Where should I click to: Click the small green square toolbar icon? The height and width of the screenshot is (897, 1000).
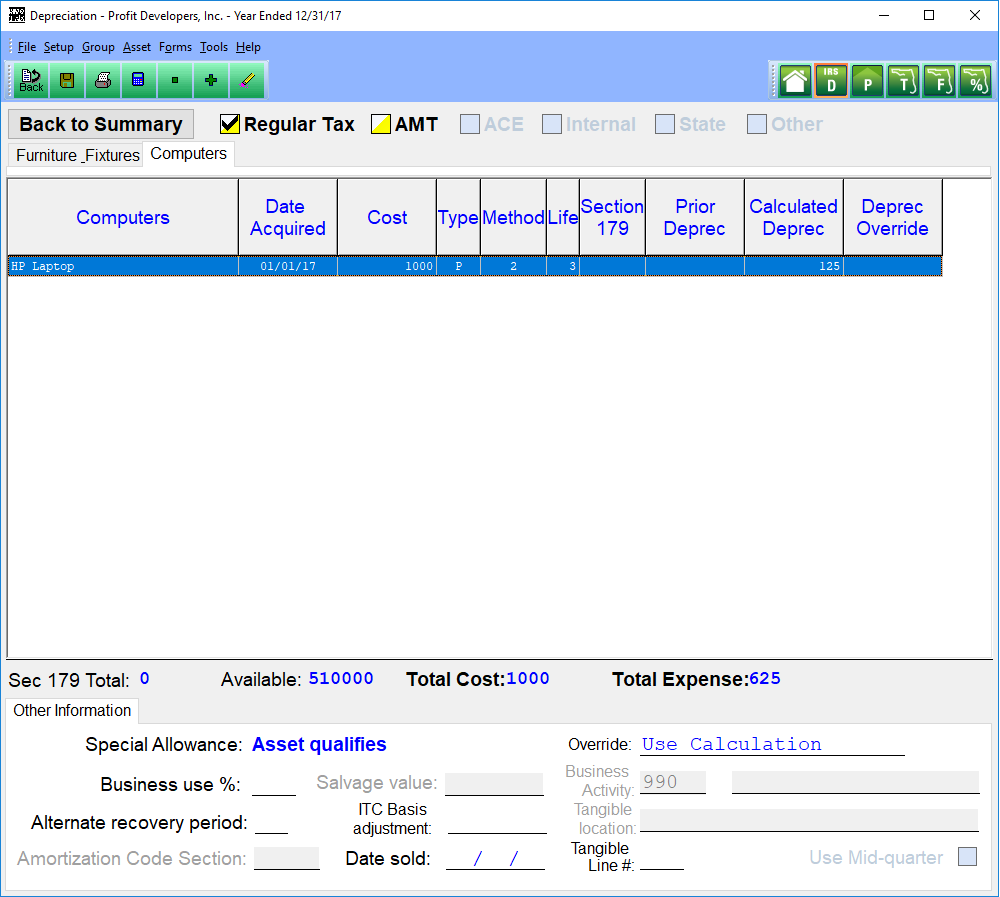click(175, 80)
